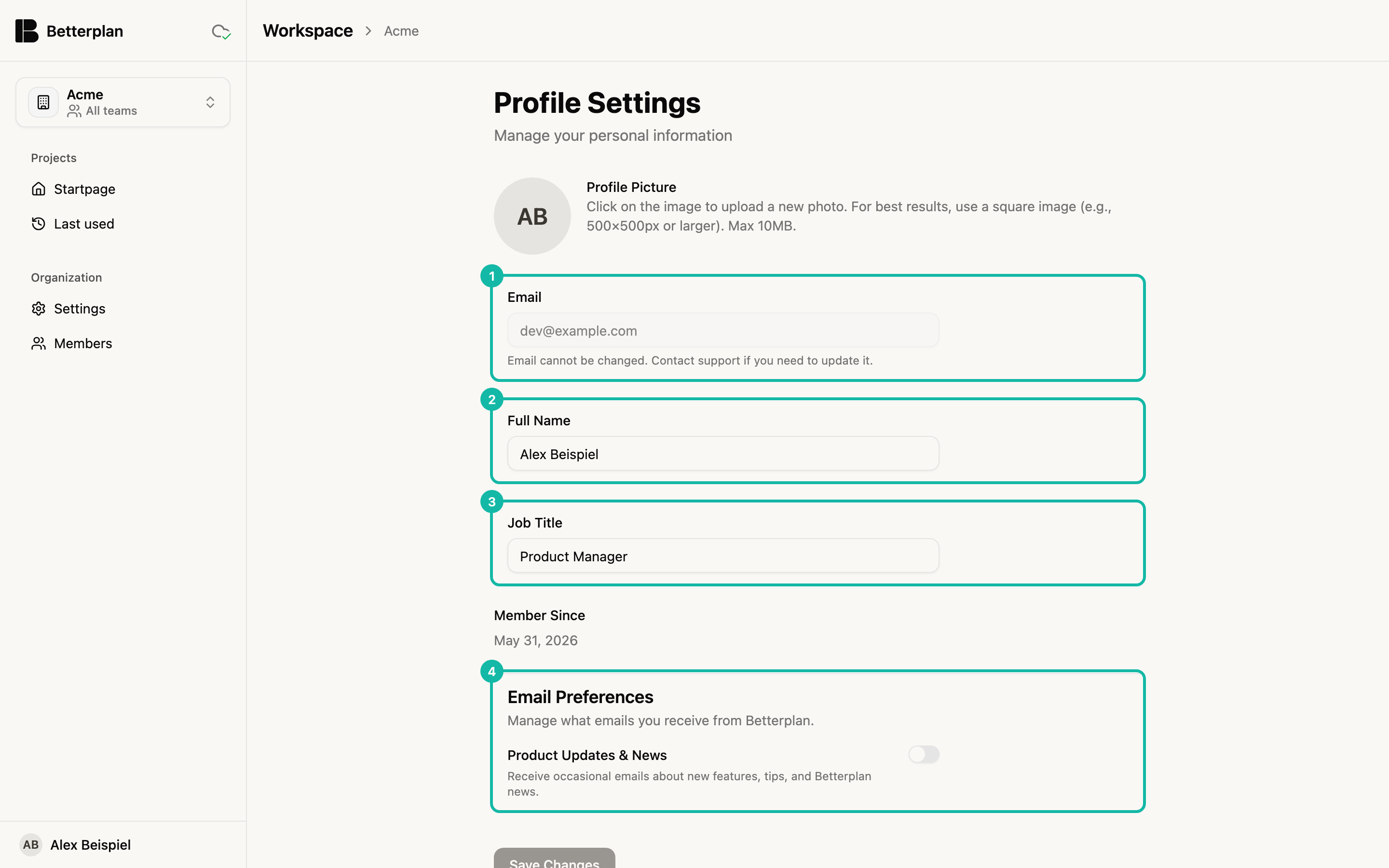Upload a photo via the AB profile picture
The height and width of the screenshot is (868, 1389).
532,216
